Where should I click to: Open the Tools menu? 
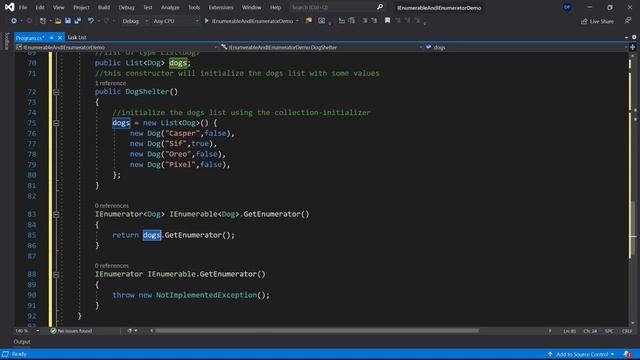[194, 7]
